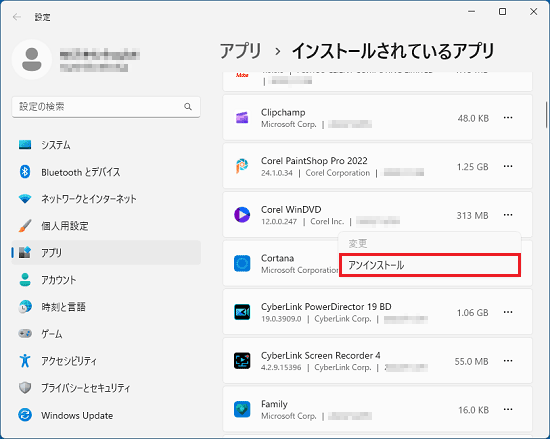Click version number 24.1.0.34
550x439 pixels.
(276, 173)
